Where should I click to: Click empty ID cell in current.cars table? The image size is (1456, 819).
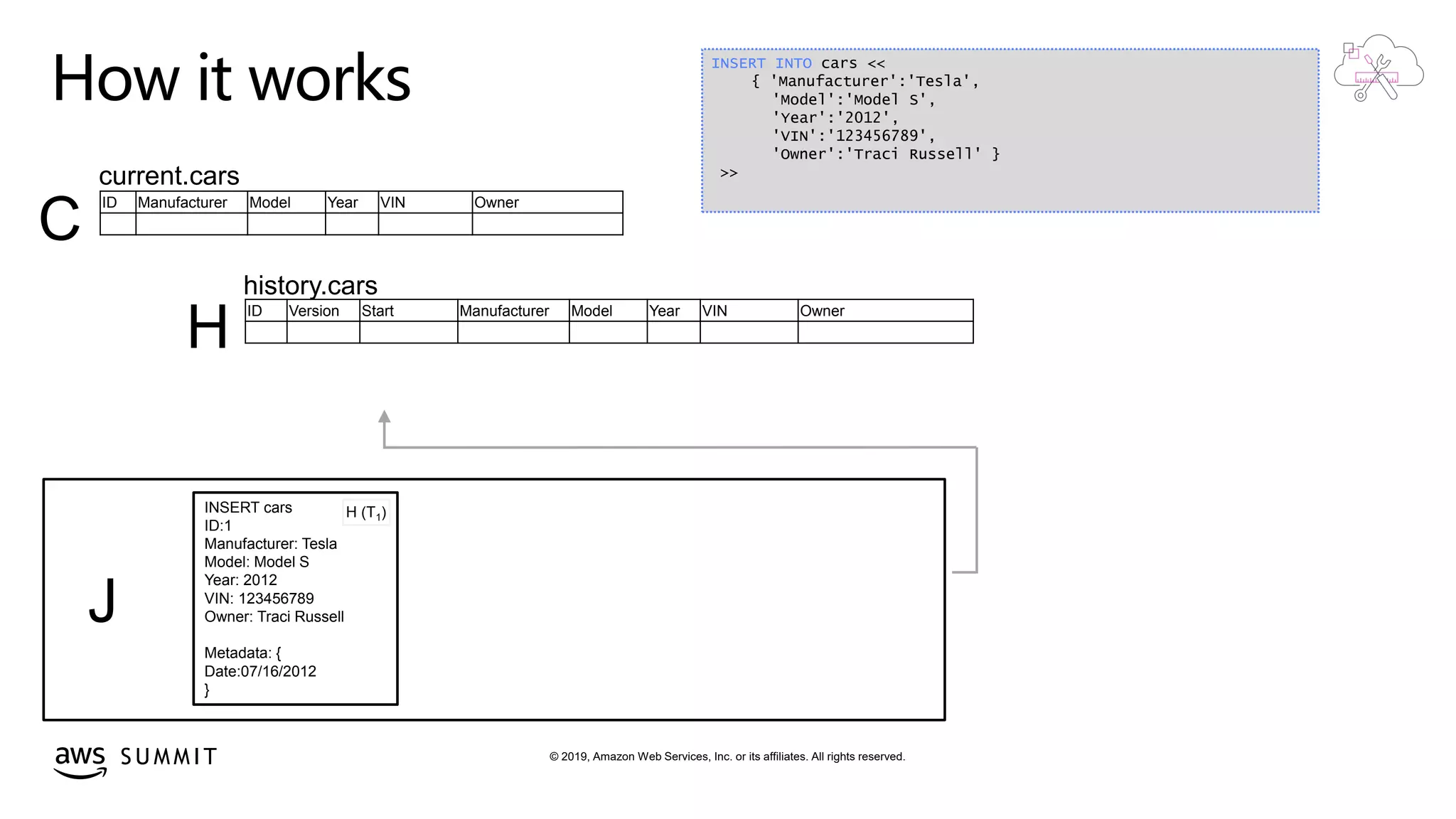pyautogui.click(x=117, y=224)
